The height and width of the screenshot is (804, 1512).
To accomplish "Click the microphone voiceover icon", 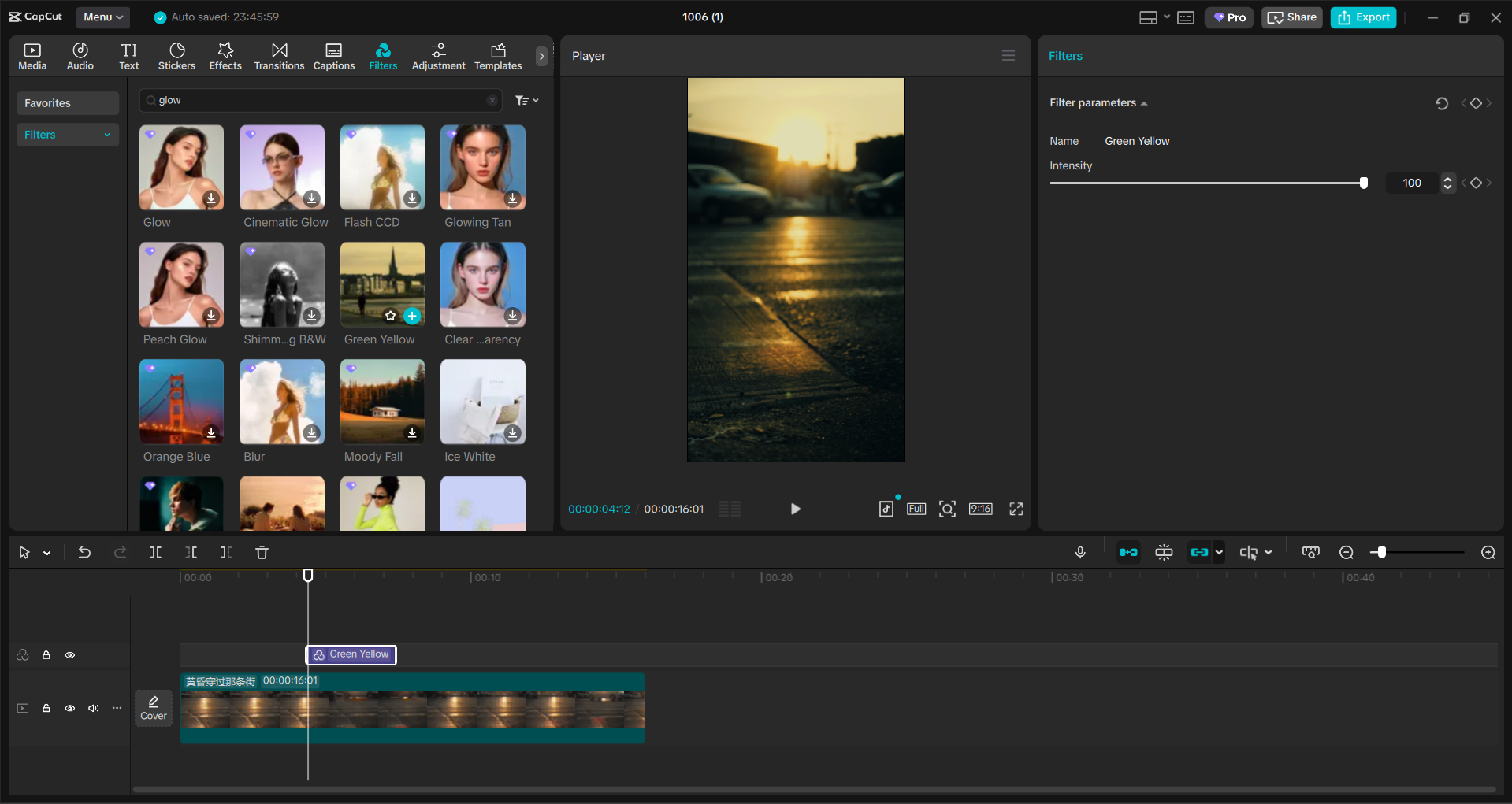I will (x=1080, y=552).
